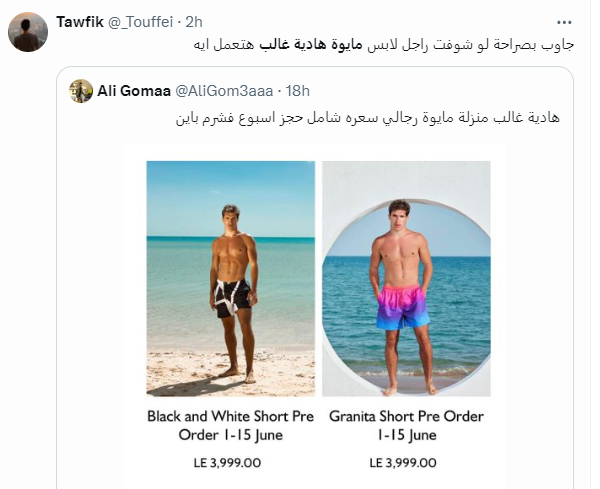Viewport: 600px width, 489px height.
Task: Open the tweet via the 2h timestamp
Action: pyautogui.click(x=195, y=22)
